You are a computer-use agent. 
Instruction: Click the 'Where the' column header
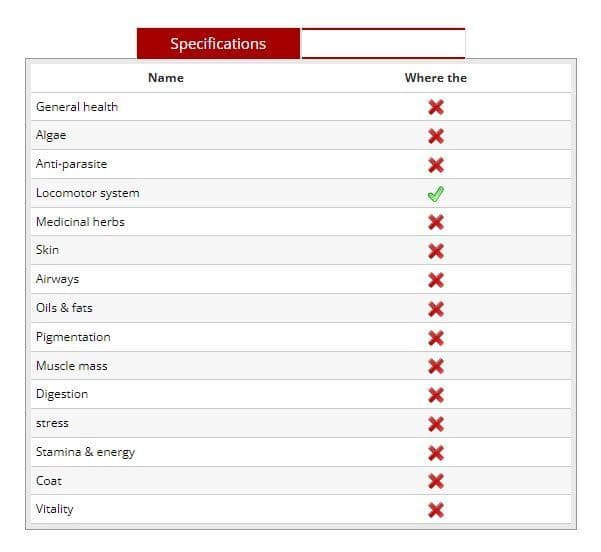436,78
